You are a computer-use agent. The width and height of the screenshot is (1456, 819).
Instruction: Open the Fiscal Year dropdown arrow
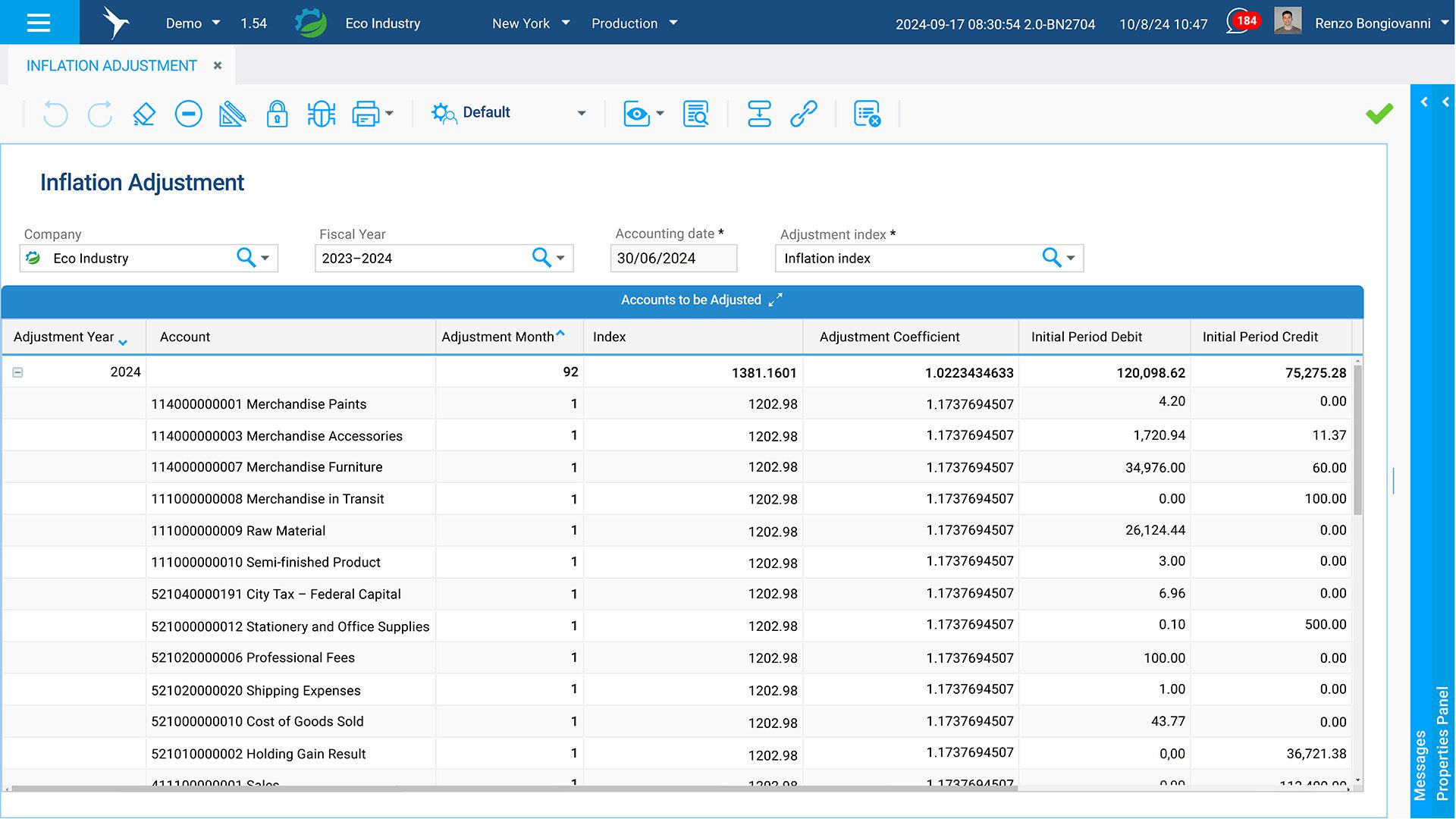tap(560, 259)
